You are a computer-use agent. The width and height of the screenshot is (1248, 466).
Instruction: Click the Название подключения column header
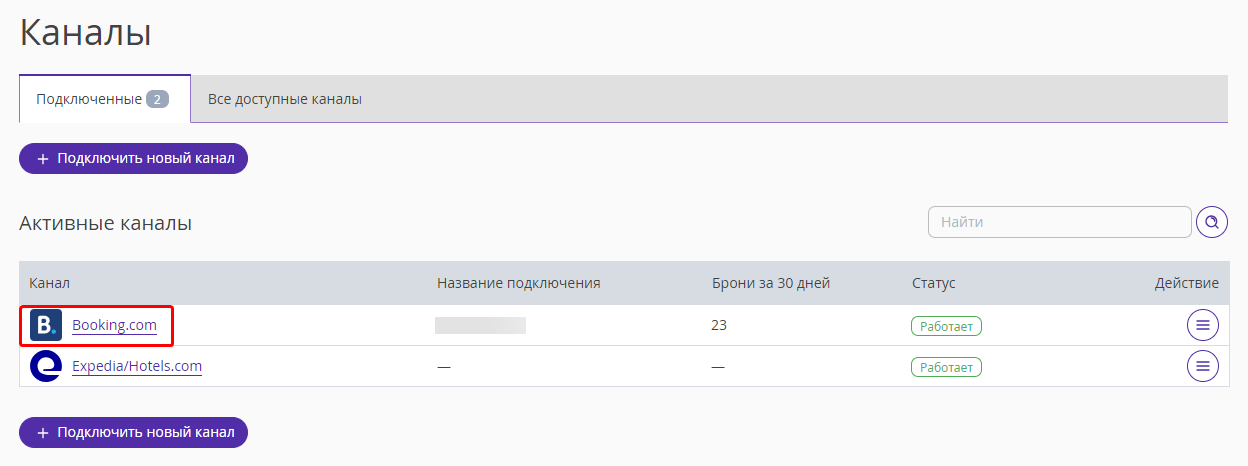tap(518, 283)
